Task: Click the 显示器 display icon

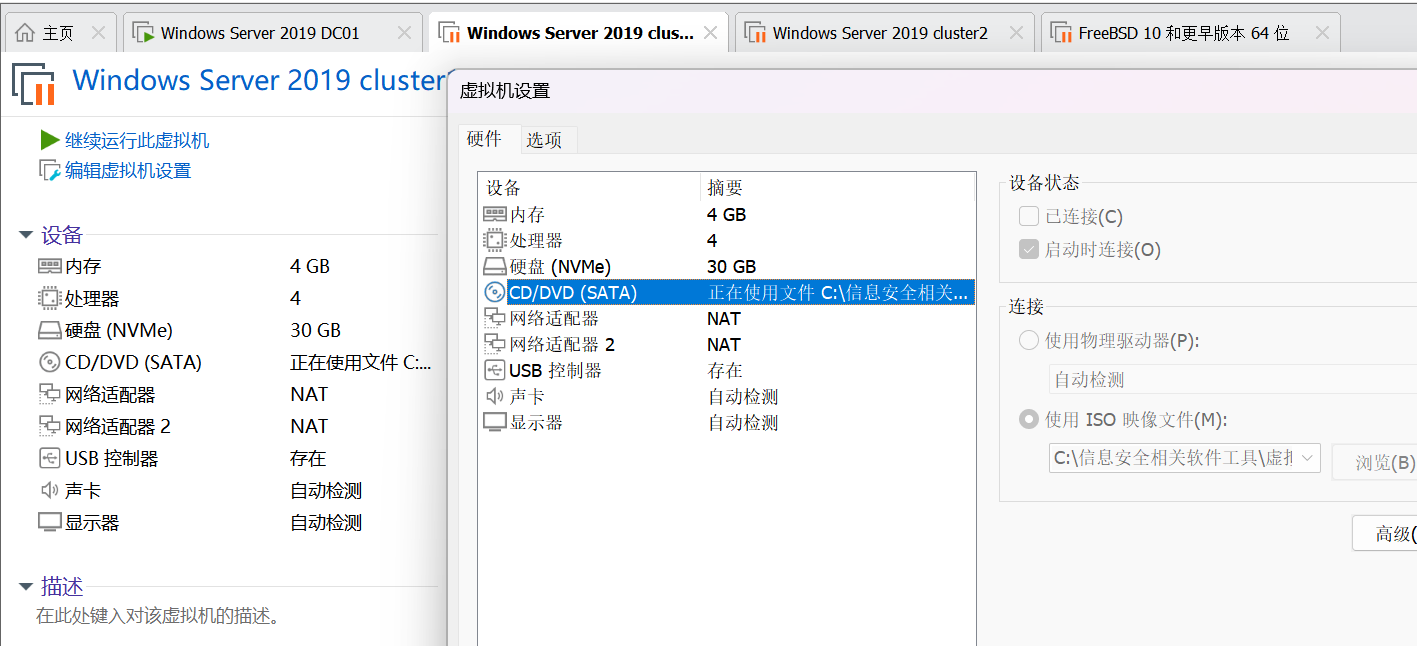Action: coord(493,422)
